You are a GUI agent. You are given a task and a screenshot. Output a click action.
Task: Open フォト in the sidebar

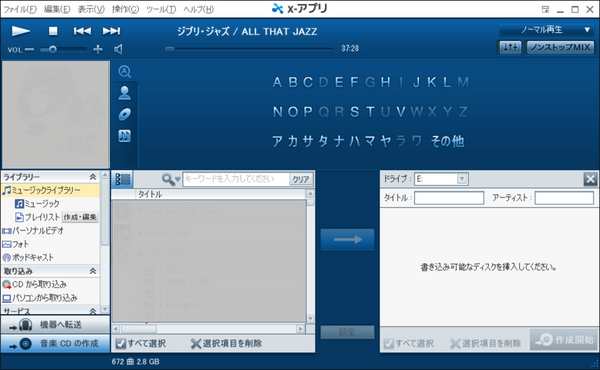click(16, 244)
